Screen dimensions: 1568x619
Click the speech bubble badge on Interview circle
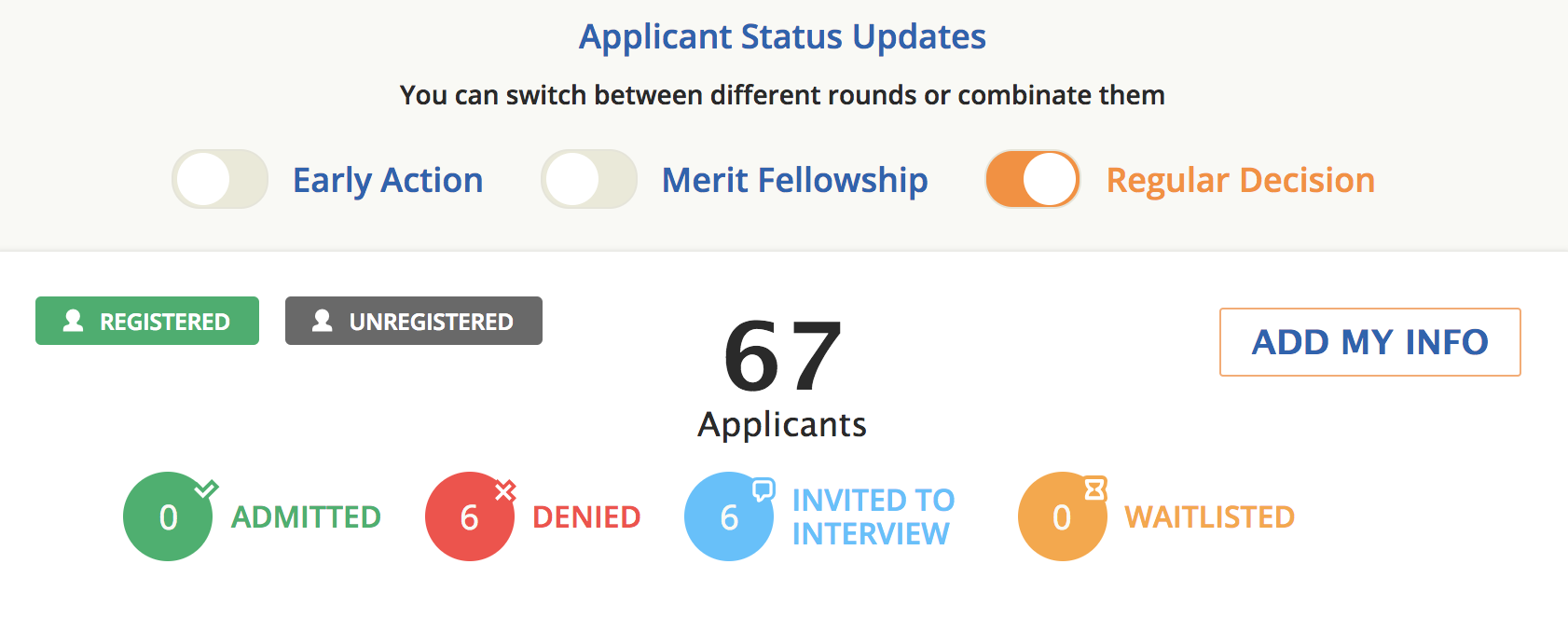tap(763, 489)
